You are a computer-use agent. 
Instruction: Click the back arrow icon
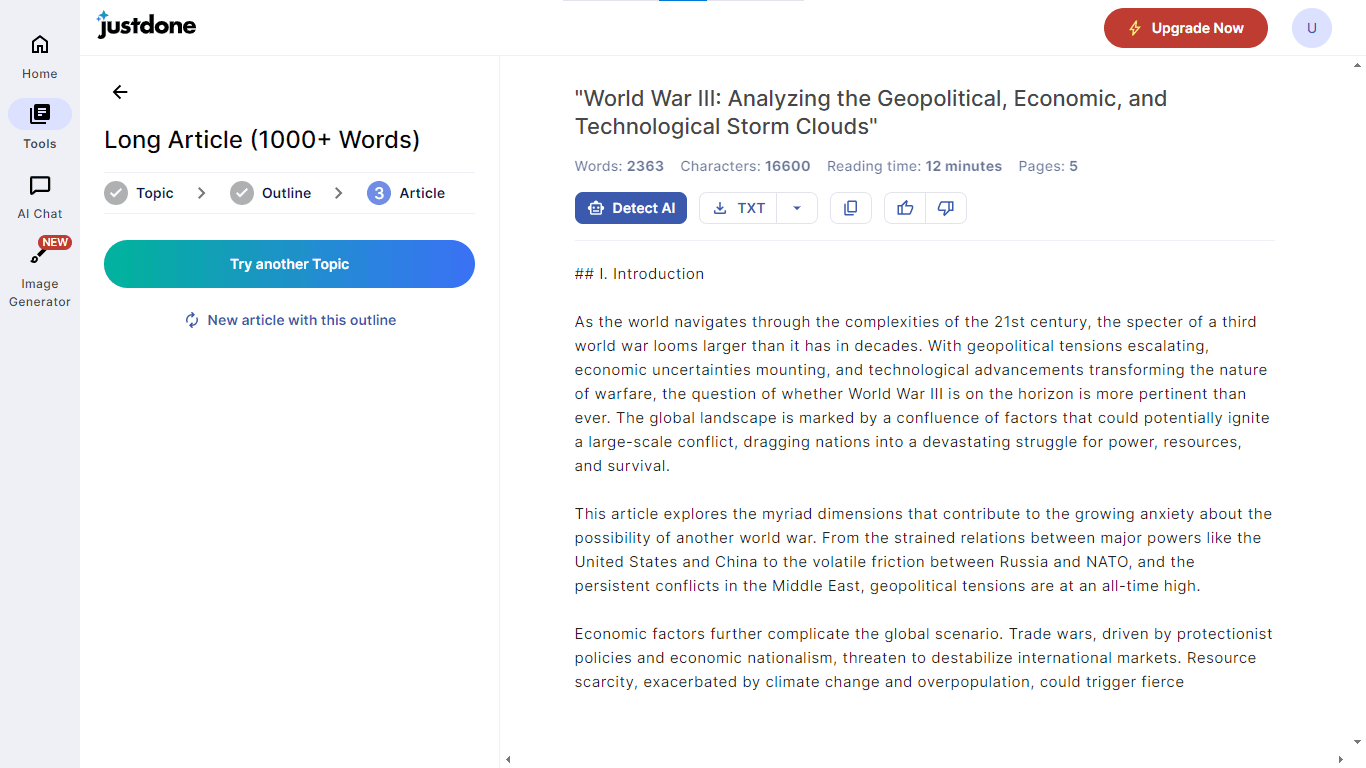(120, 92)
